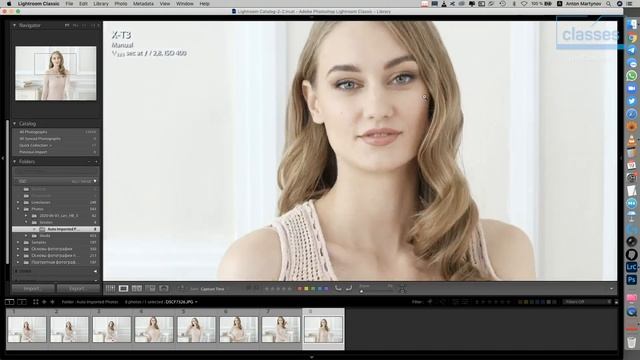Click filmstrip grid shortcut icon
640x360 pixels.
click(36, 302)
